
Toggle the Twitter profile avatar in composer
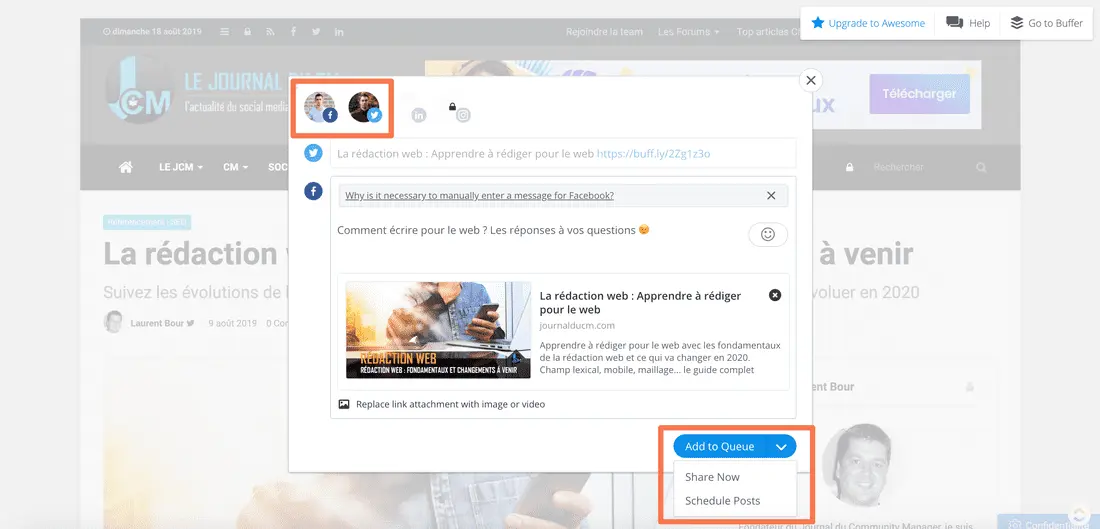tap(365, 107)
